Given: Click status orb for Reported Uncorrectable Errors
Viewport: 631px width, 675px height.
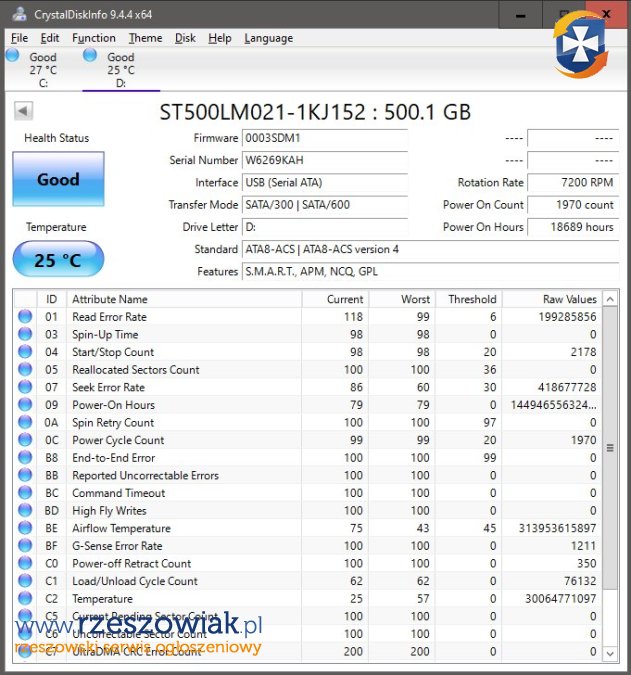Looking at the screenshot, I should click(x=25, y=475).
